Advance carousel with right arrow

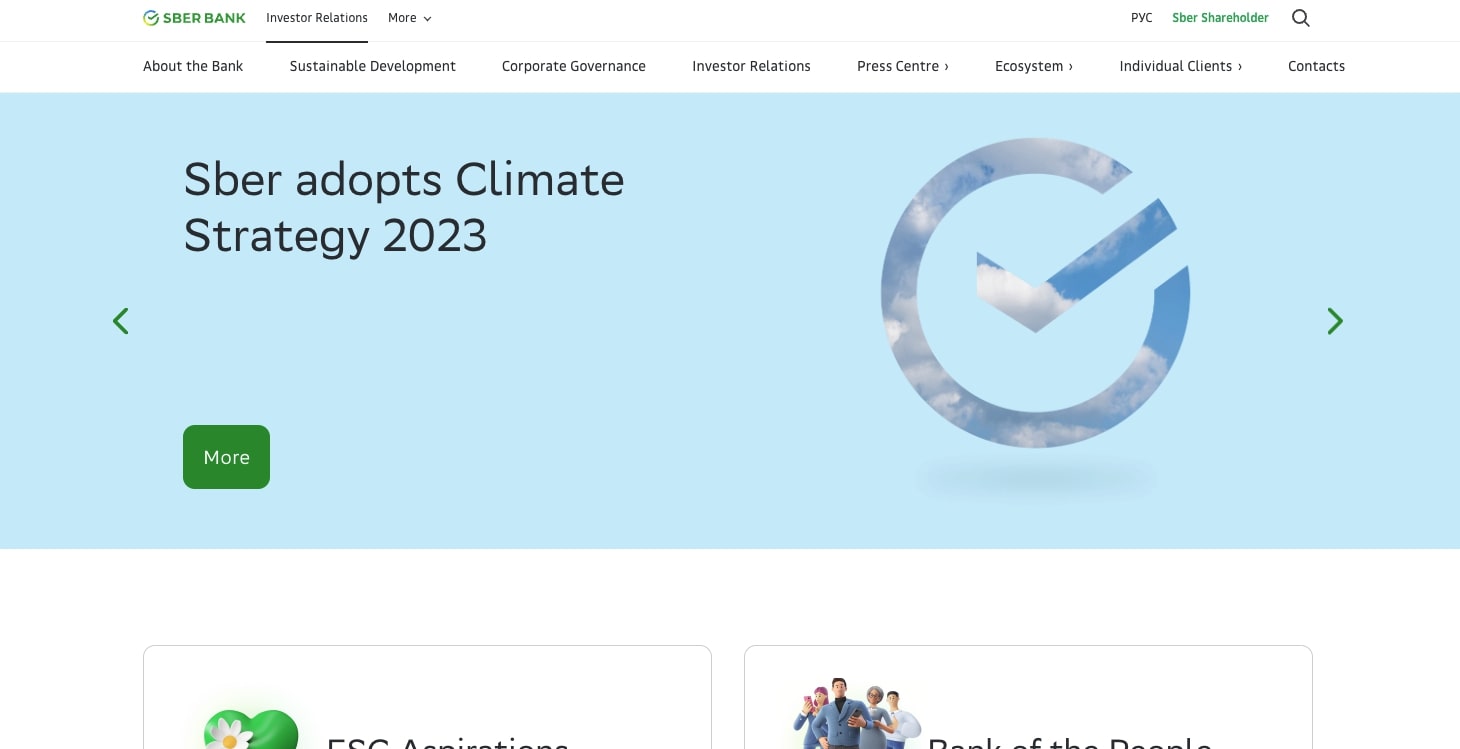(1335, 321)
